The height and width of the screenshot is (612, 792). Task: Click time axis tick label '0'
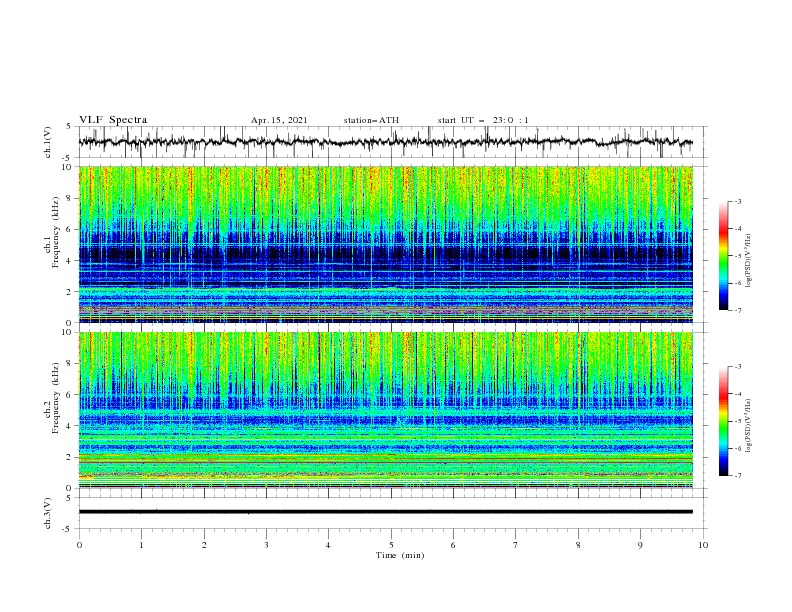79,545
